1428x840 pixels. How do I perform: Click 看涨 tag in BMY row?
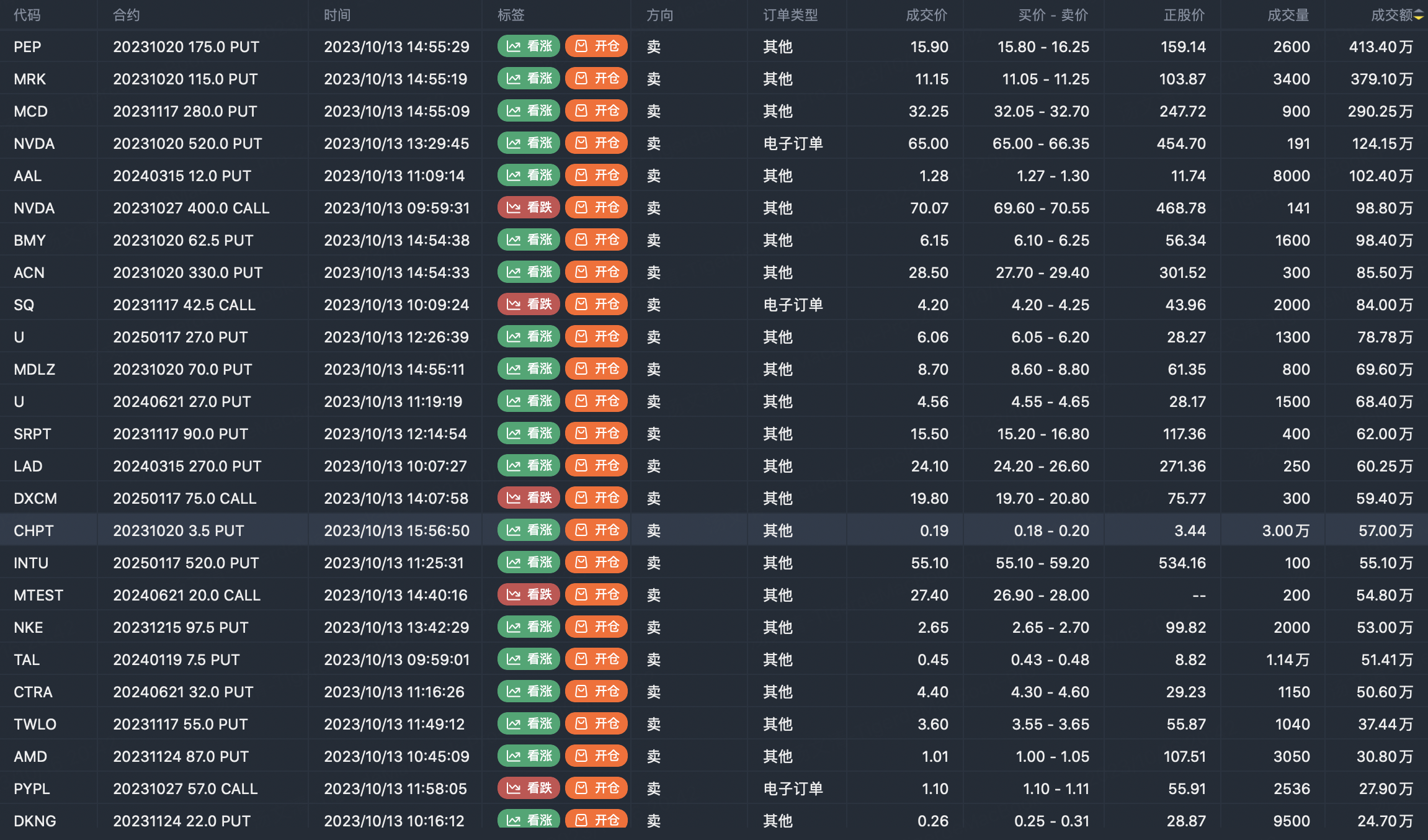529,240
